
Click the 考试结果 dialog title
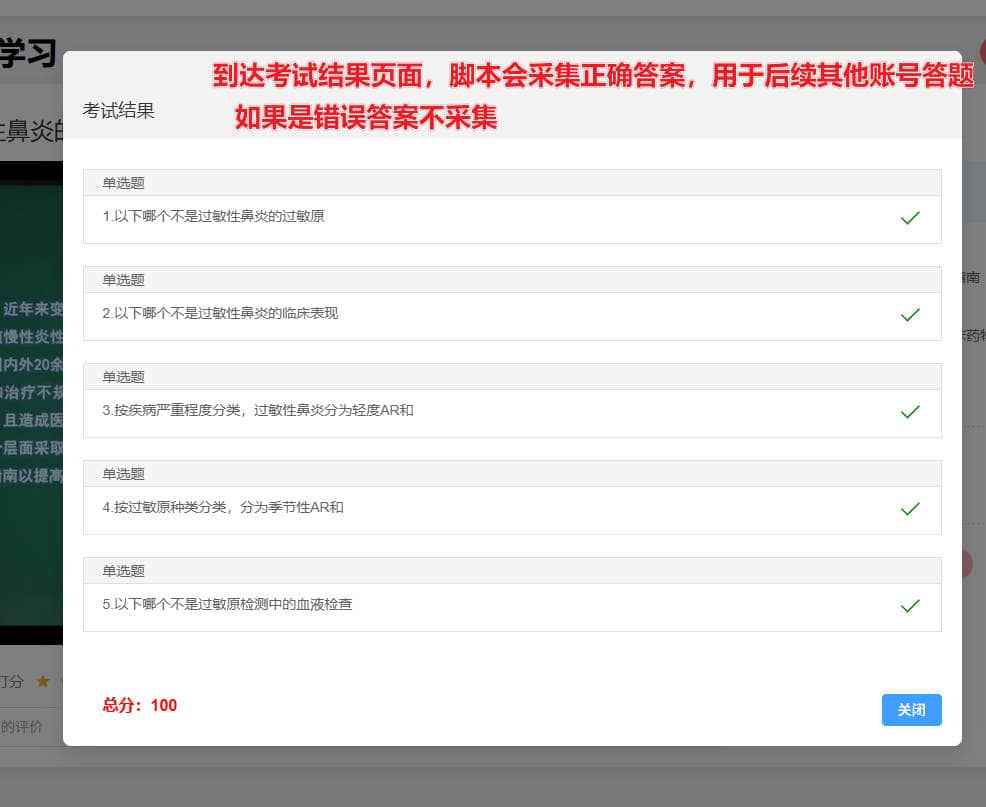(x=118, y=111)
